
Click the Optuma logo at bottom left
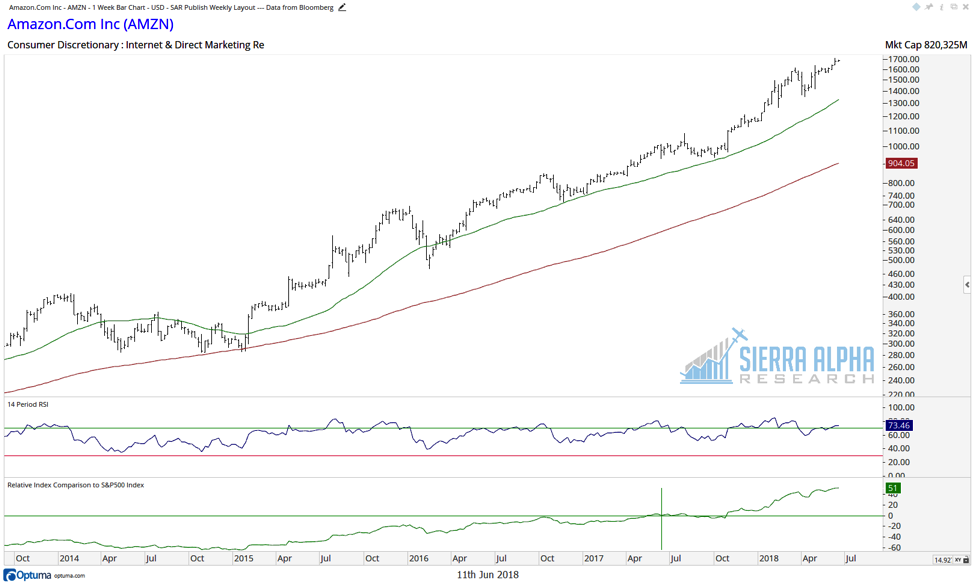click(x=27, y=575)
